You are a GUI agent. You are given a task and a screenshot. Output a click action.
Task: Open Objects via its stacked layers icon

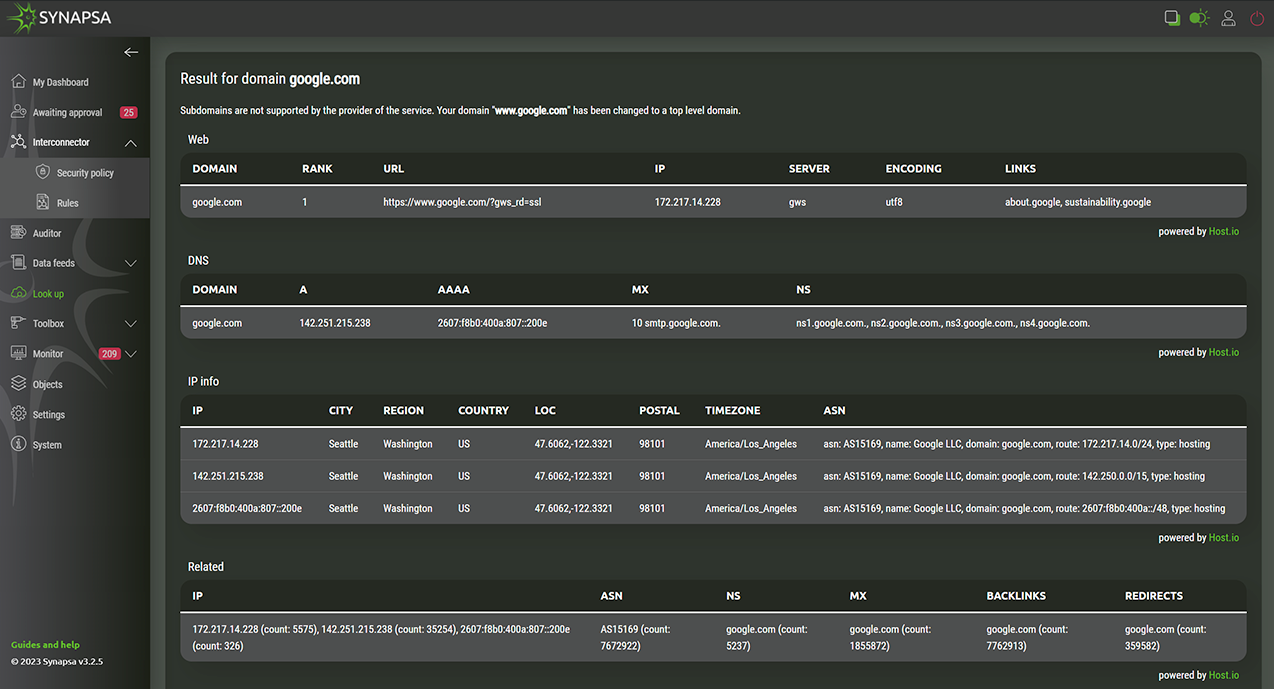[18, 384]
